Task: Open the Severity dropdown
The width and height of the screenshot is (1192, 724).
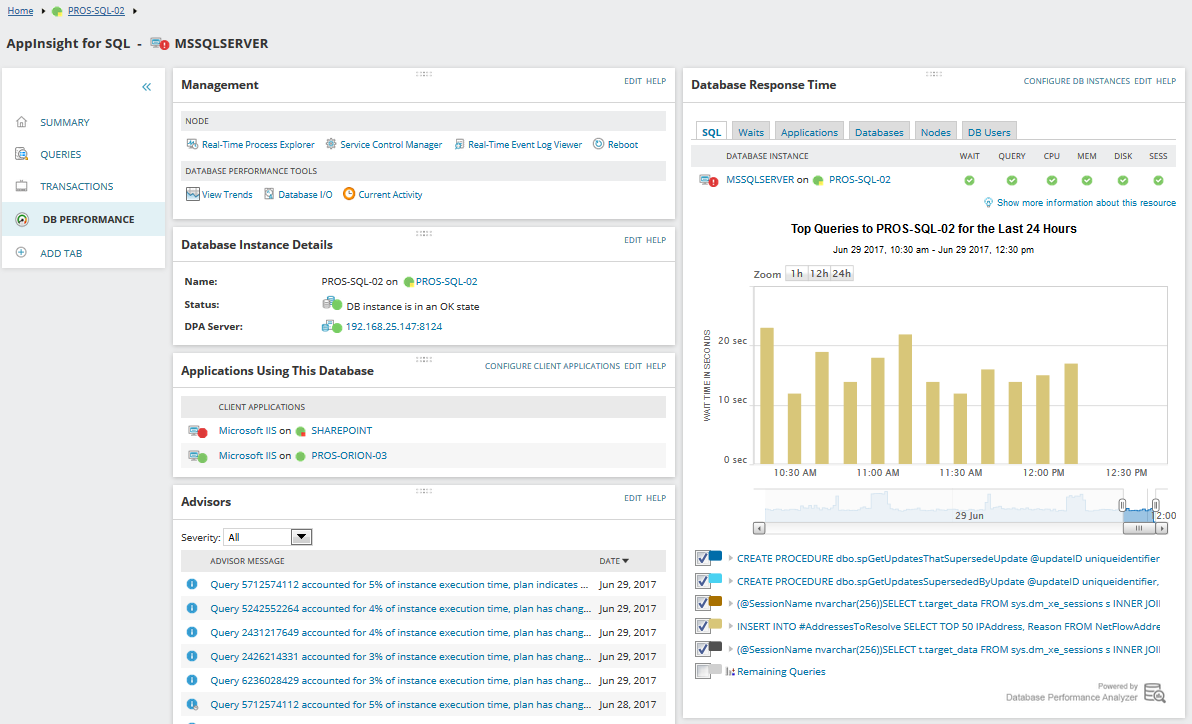Action: [301, 537]
